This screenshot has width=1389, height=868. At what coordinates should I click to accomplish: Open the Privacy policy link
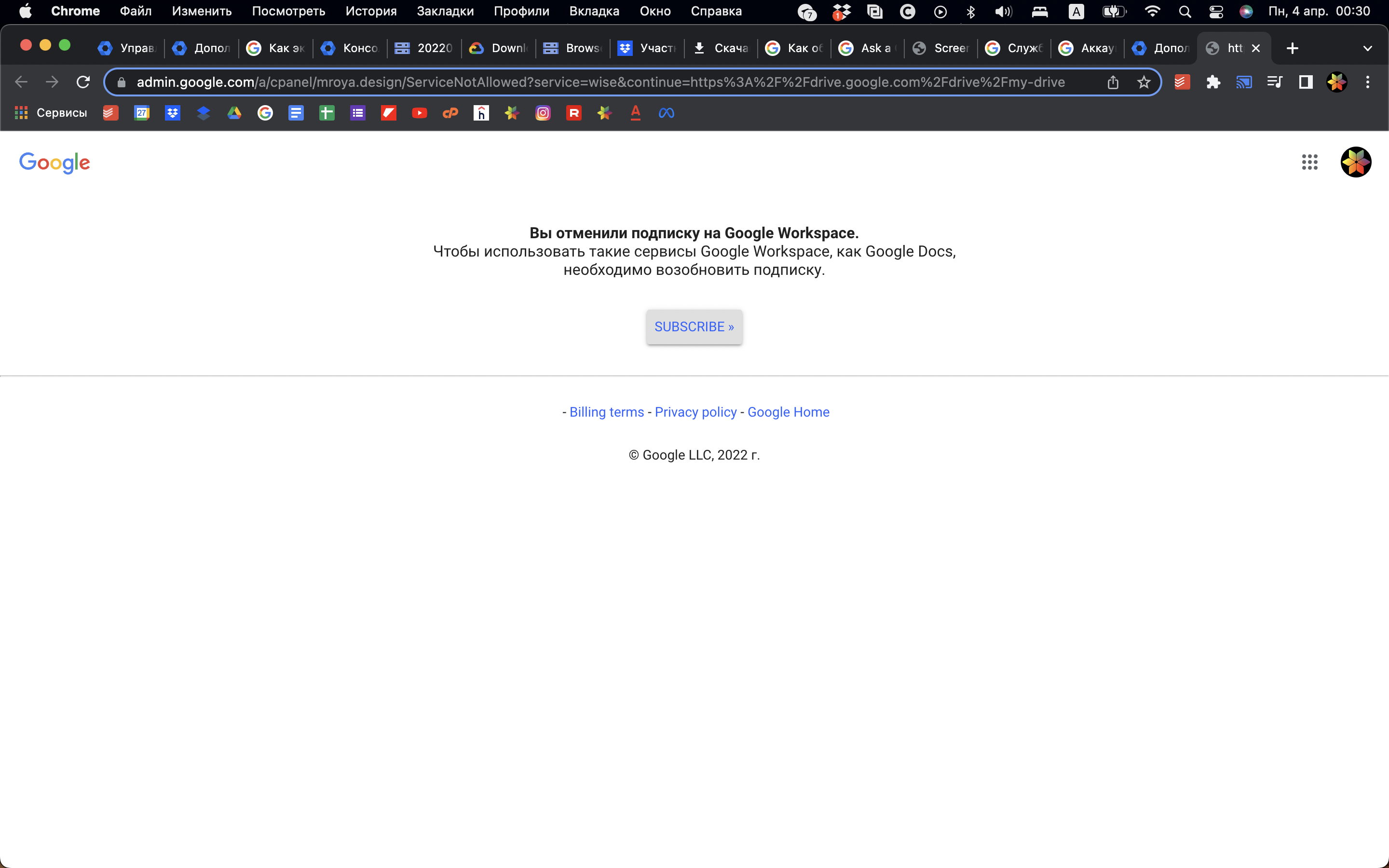point(695,412)
